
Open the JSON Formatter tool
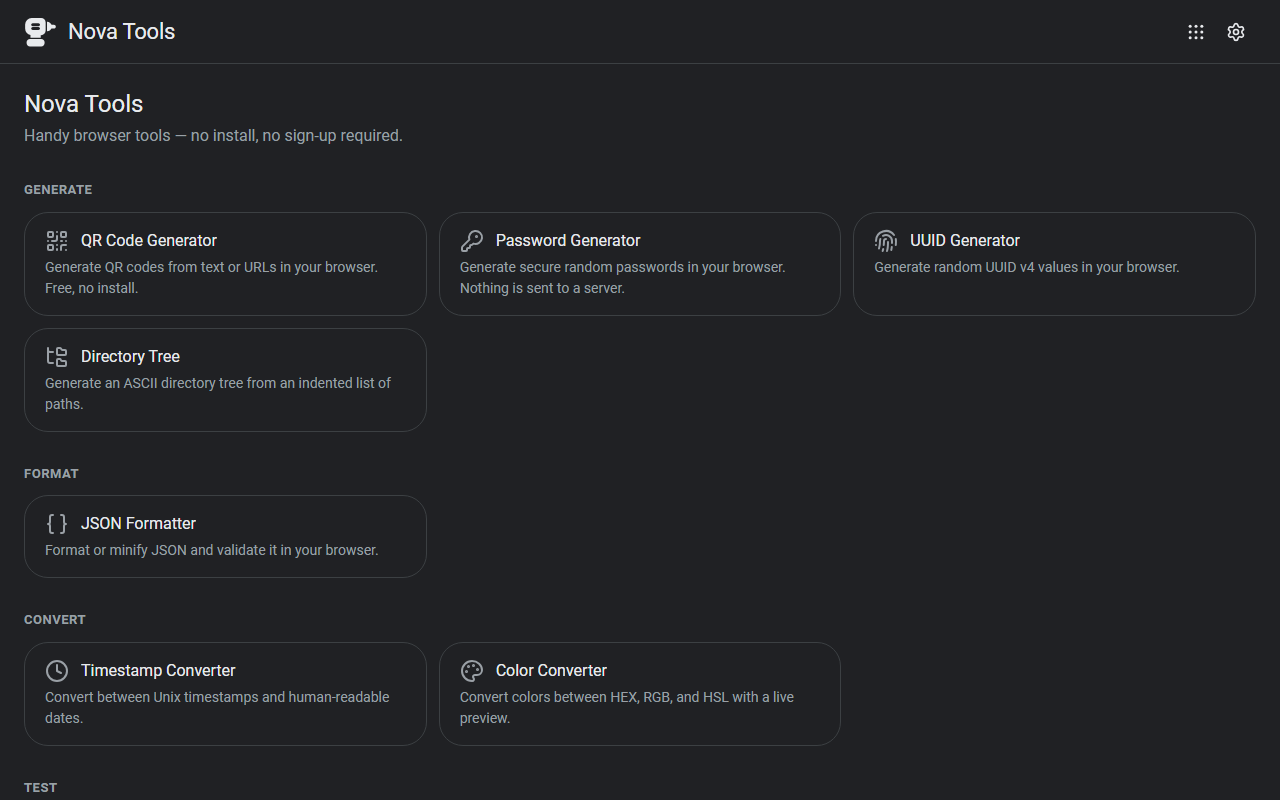225,536
